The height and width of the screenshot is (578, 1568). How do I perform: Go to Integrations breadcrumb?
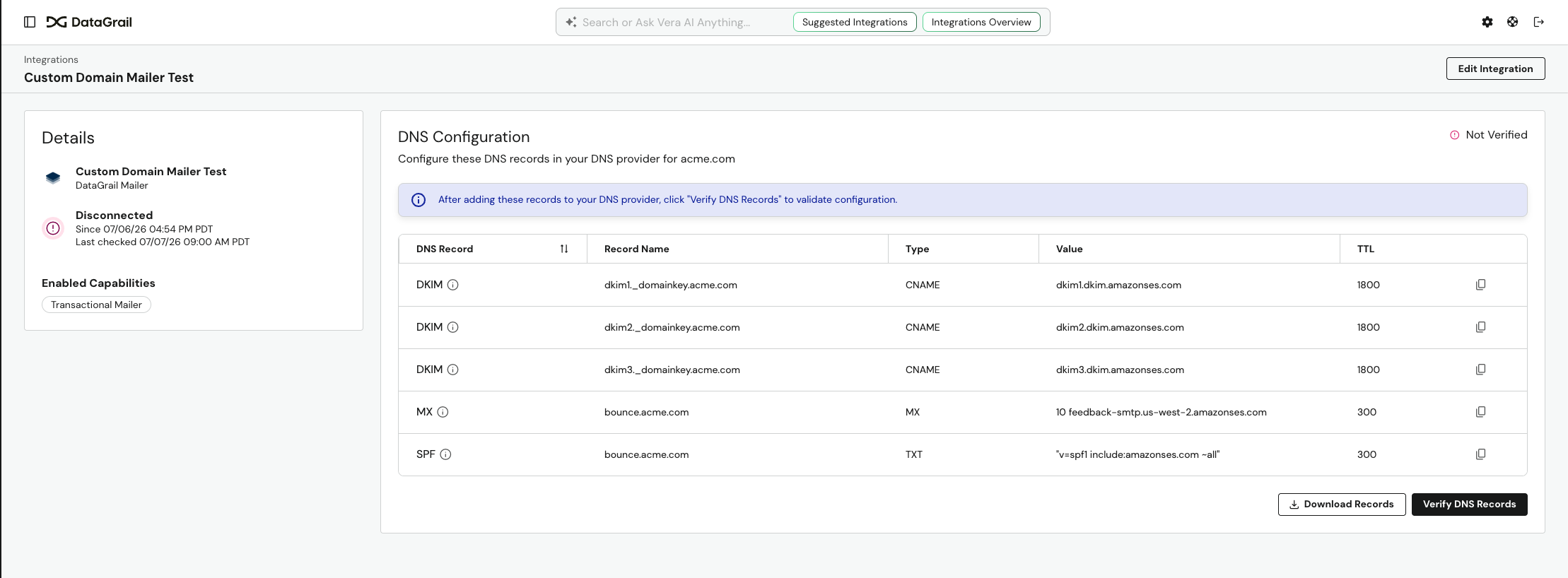[51, 59]
